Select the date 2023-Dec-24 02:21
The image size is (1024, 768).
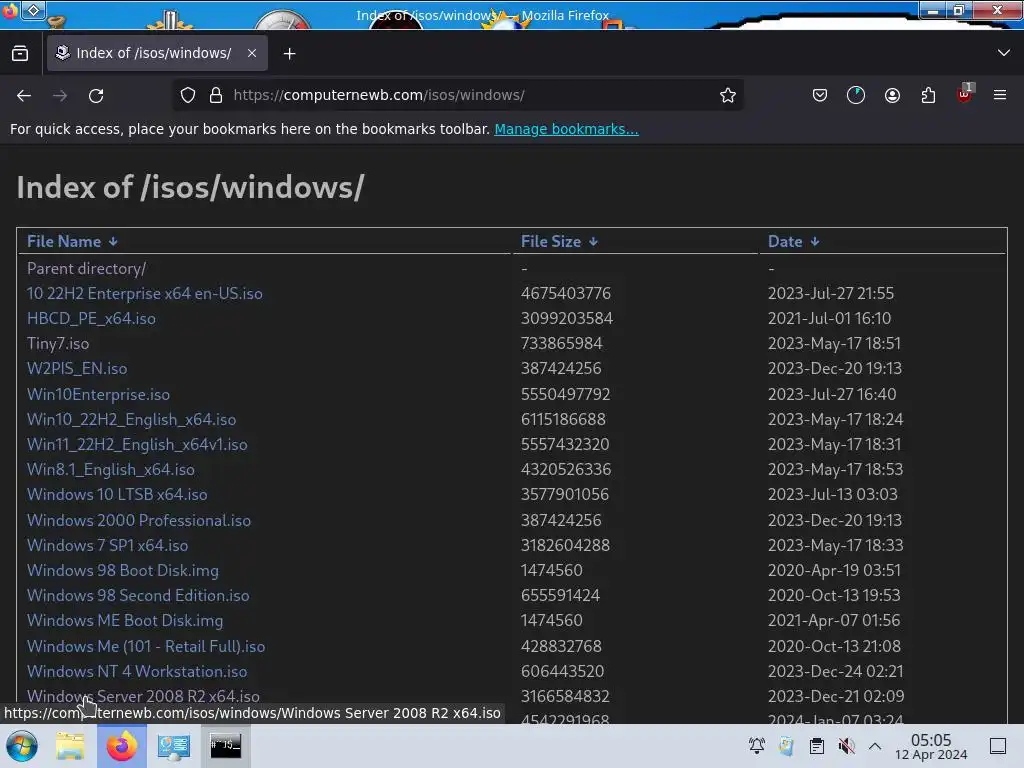click(x=835, y=671)
